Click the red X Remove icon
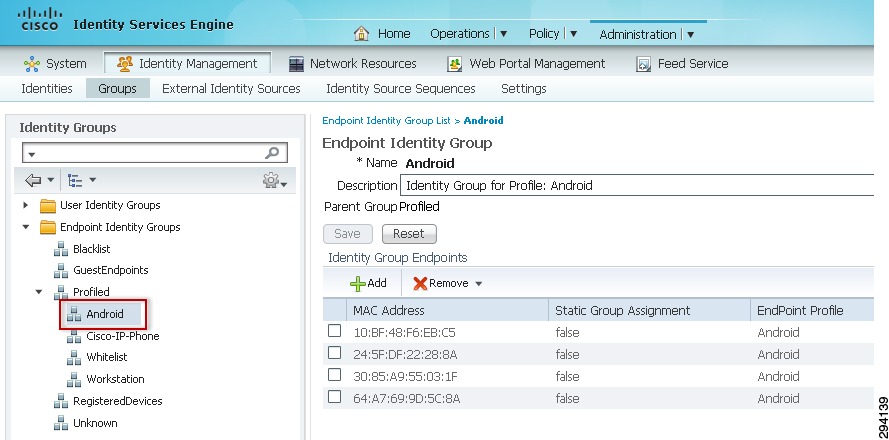The width and height of the screenshot is (889, 440). tap(420, 284)
